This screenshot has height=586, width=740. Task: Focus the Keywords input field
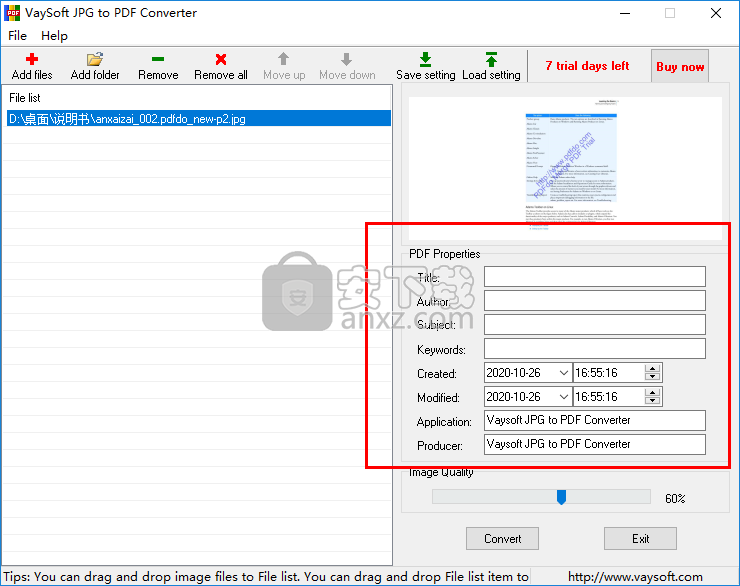point(595,349)
